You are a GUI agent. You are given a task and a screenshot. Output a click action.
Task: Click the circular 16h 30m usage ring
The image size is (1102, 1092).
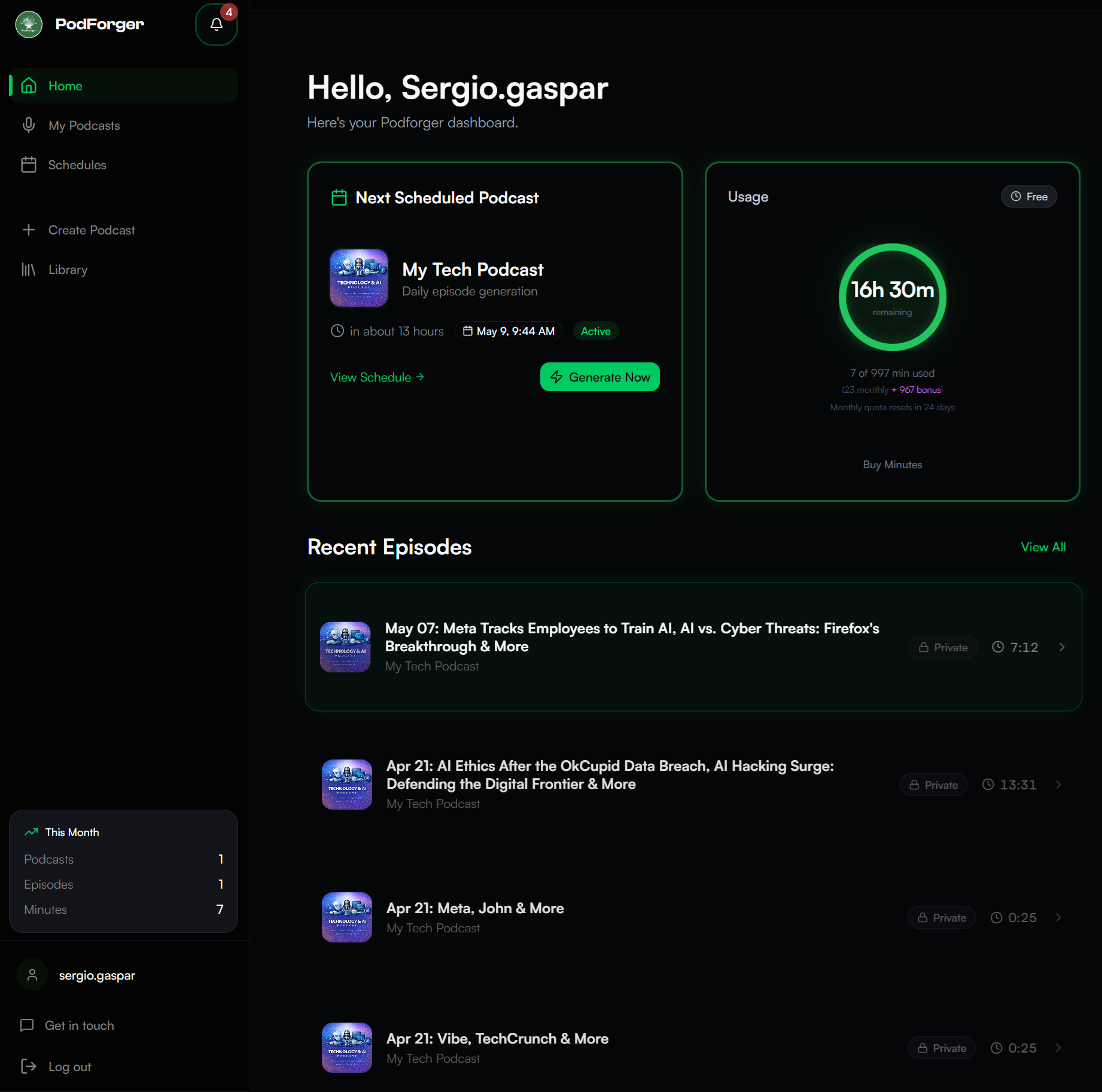pyautogui.click(x=892, y=297)
